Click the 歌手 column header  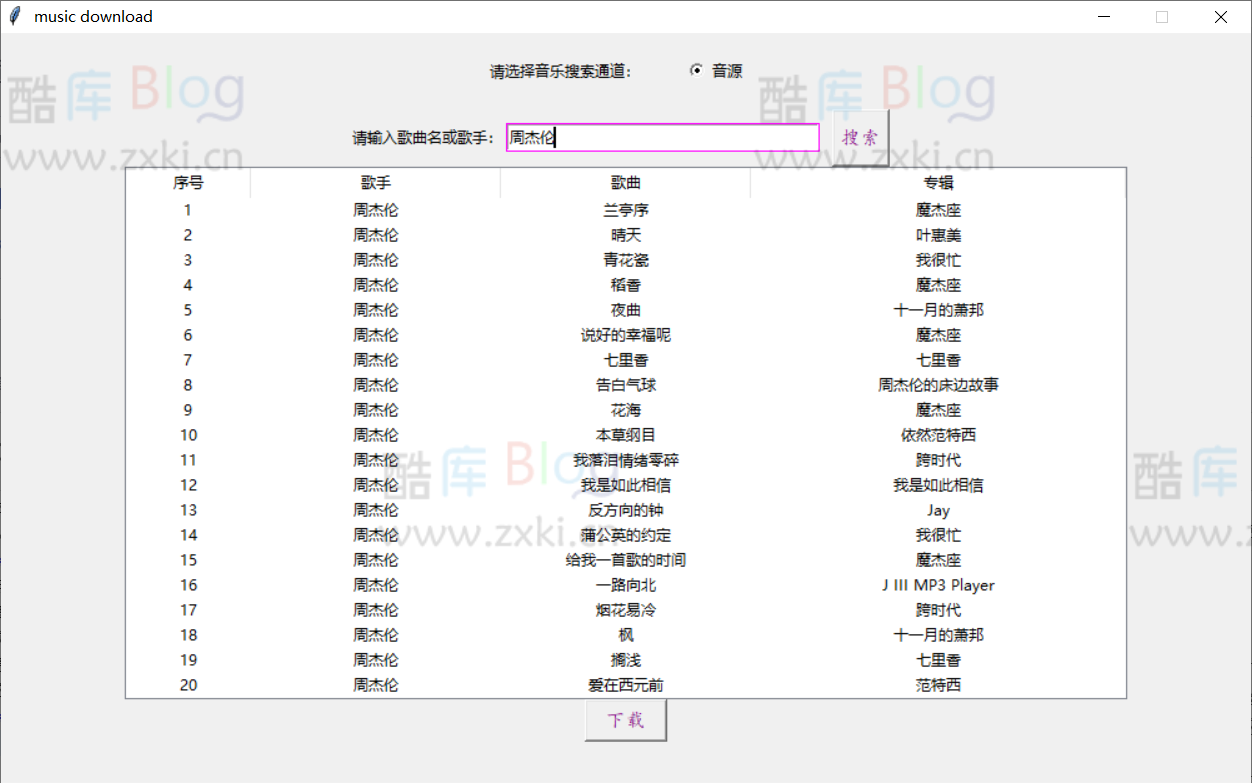point(375,182)
